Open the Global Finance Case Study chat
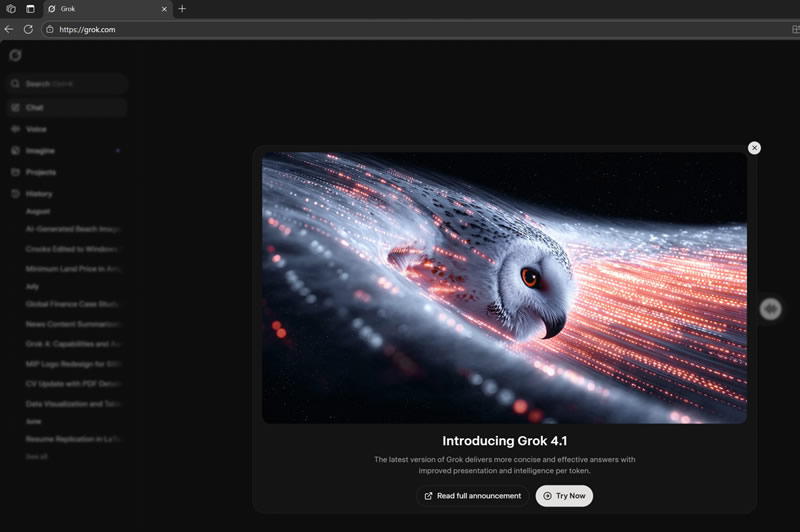Screen dimensions: 800x532 [72, 304]
